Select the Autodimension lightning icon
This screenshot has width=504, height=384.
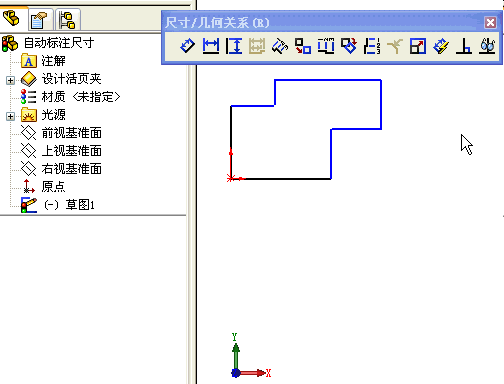point(441,46)
